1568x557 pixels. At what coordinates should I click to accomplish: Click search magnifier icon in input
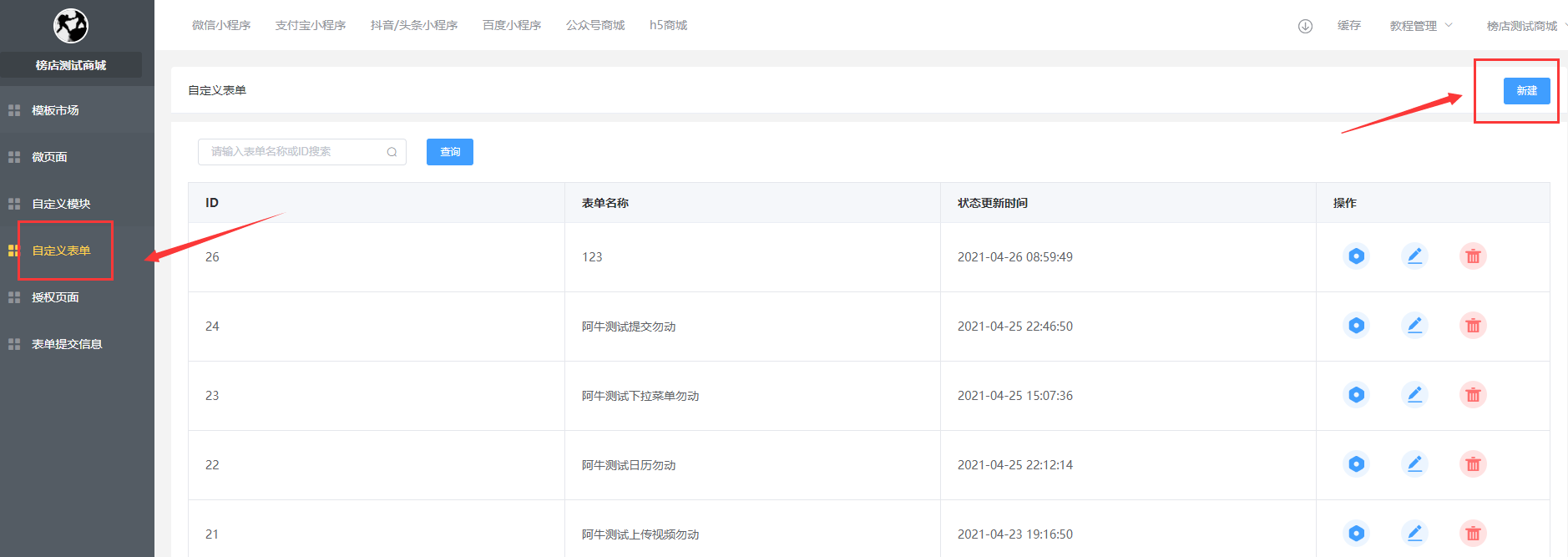coord(392,152)
